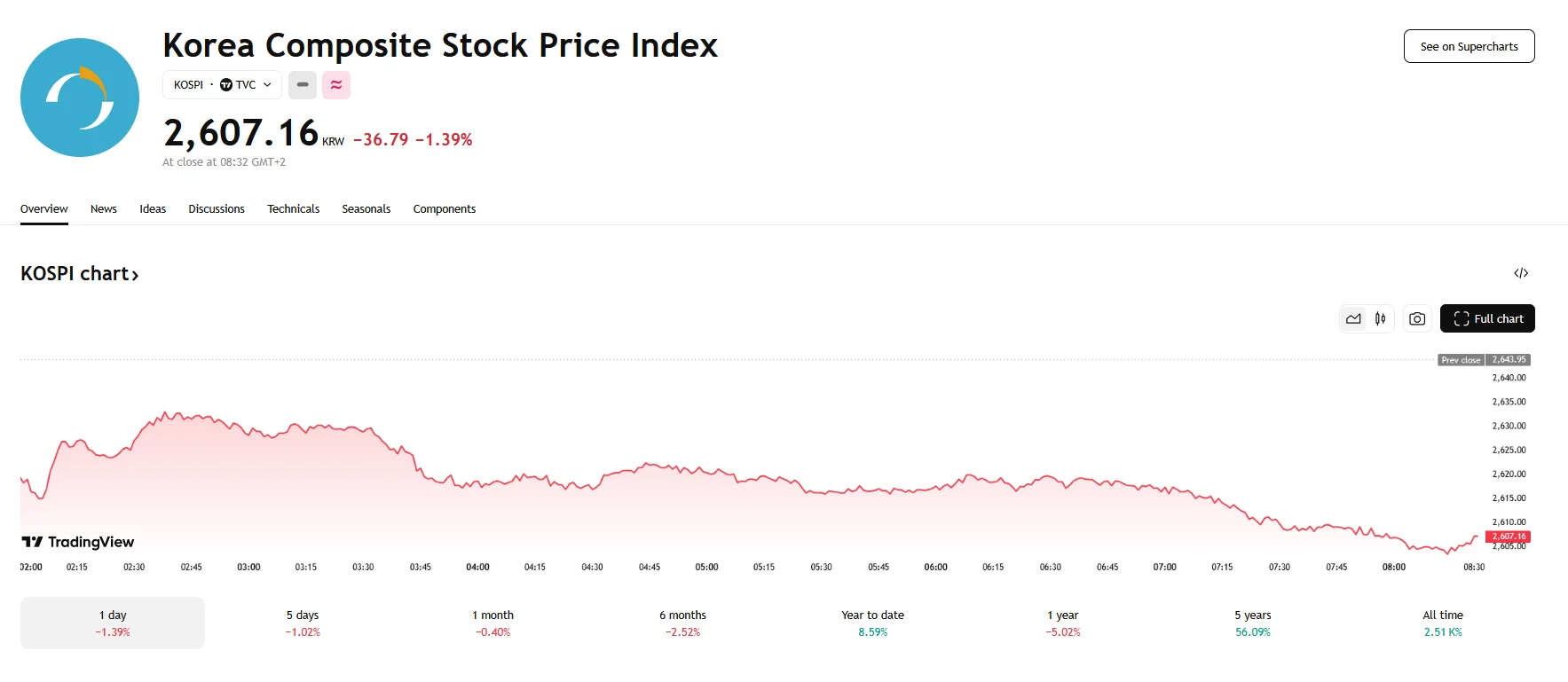Screen dimensions: 1568x682
Task: Expand the KOSPI TVC symbol dropdown
Action: 222,85
